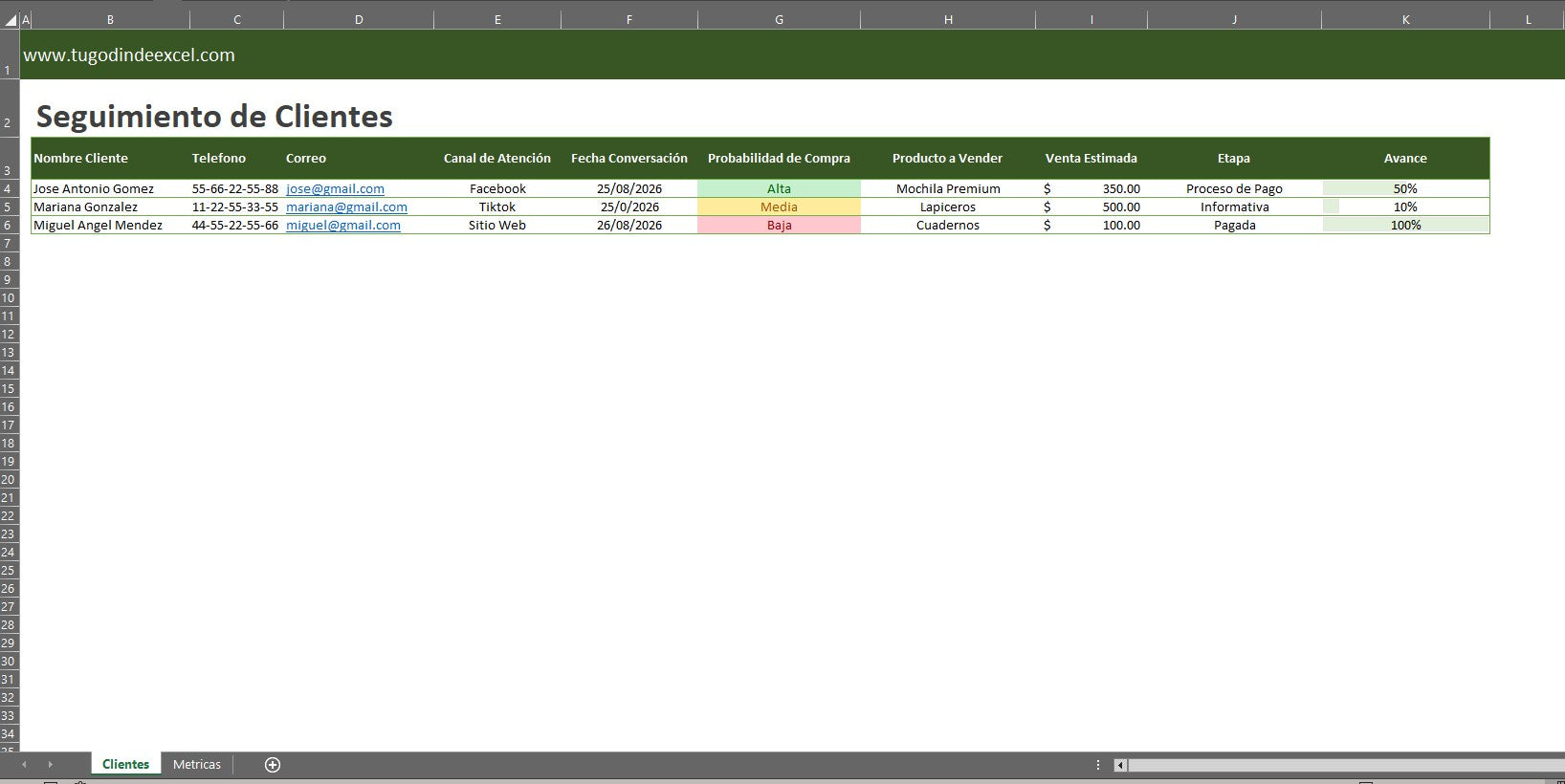
Task: Click the www.tugodindeexcel.com banner text
Action: pos(129,55)
